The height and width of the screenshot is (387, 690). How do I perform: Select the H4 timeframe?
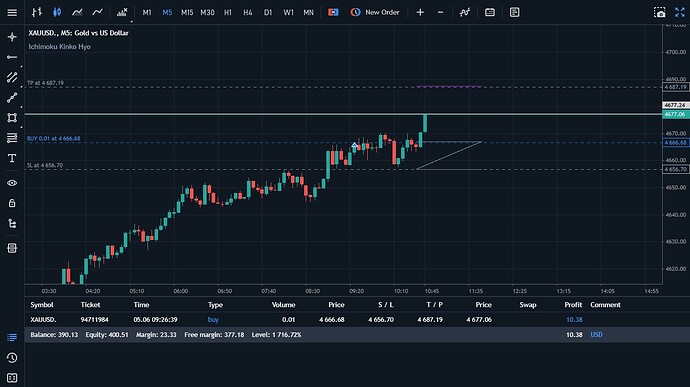click(248, 12)
